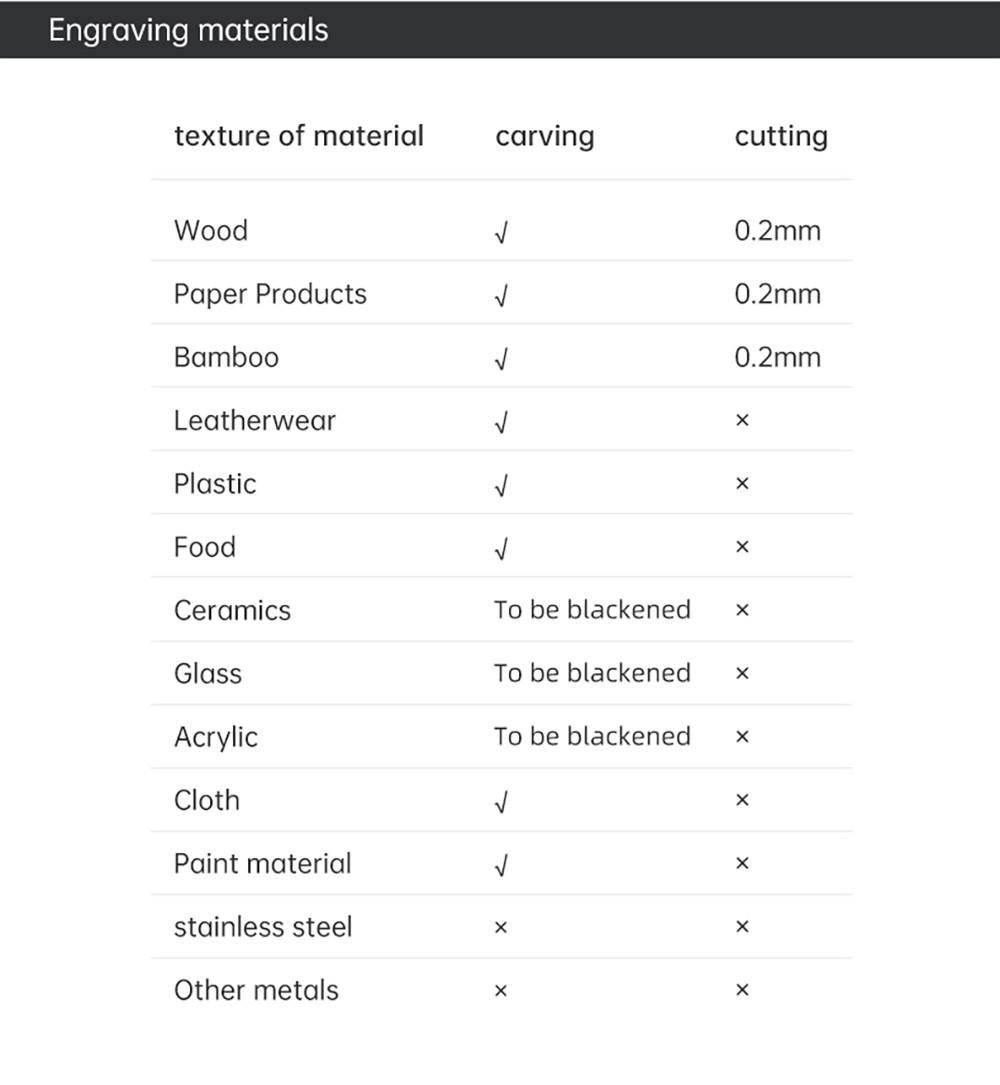Screen dimensions: 1000x1085
Task: Click the carving checkmark for Wood
Action: [x=501, y=233]
